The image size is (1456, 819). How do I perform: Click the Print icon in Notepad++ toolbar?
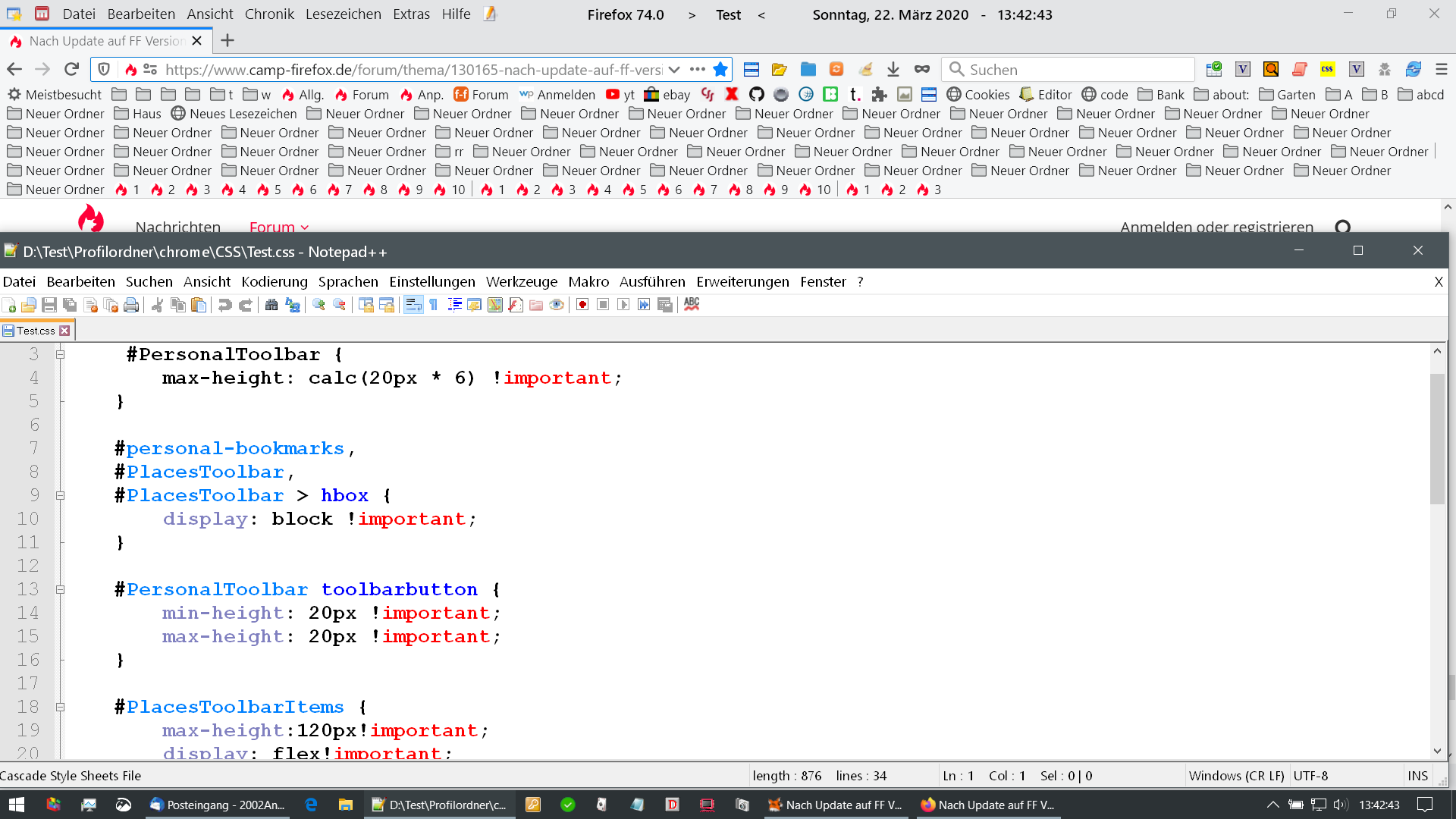click(x=131, y=305)
